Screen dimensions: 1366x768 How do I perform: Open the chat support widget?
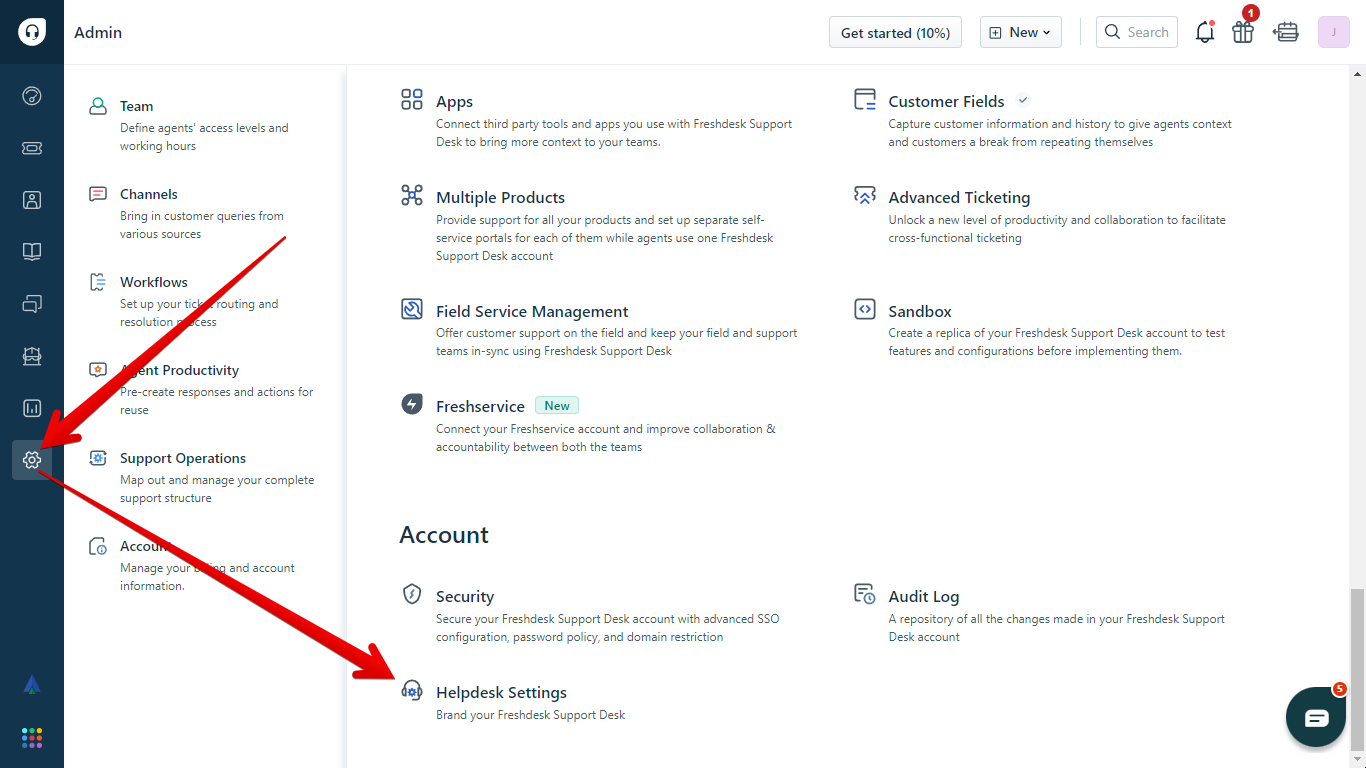[1316, 718]
